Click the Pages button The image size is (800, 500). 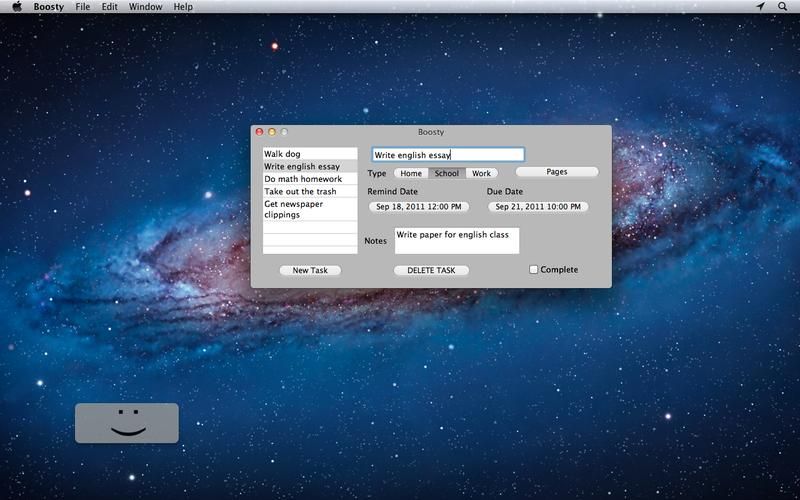point(557,172)
